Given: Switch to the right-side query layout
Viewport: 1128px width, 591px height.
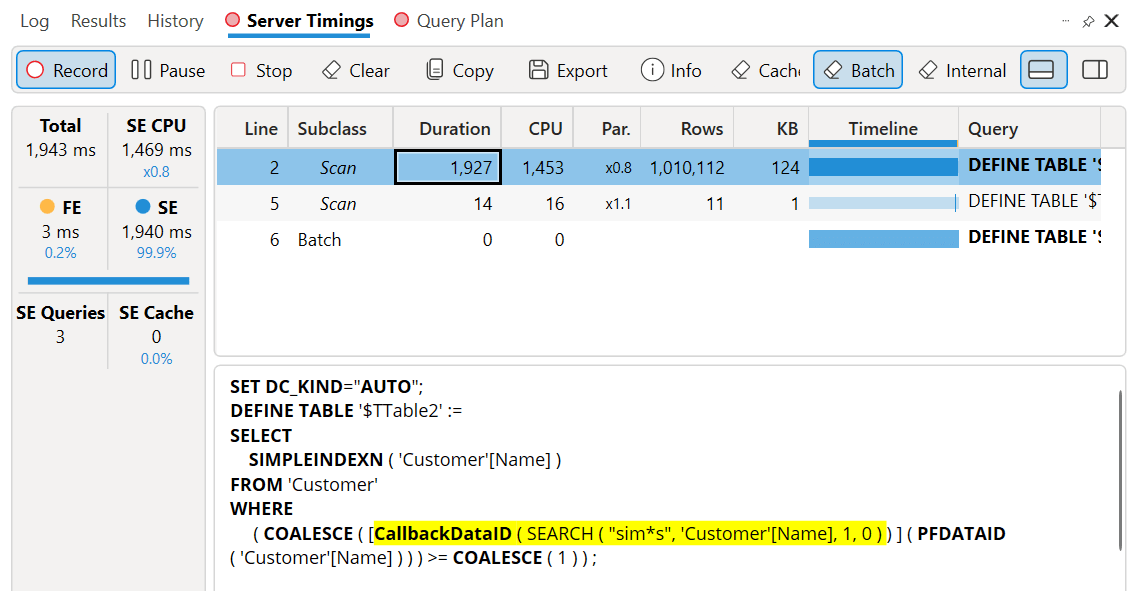Looking at the screenshot, I should 1095,70.
